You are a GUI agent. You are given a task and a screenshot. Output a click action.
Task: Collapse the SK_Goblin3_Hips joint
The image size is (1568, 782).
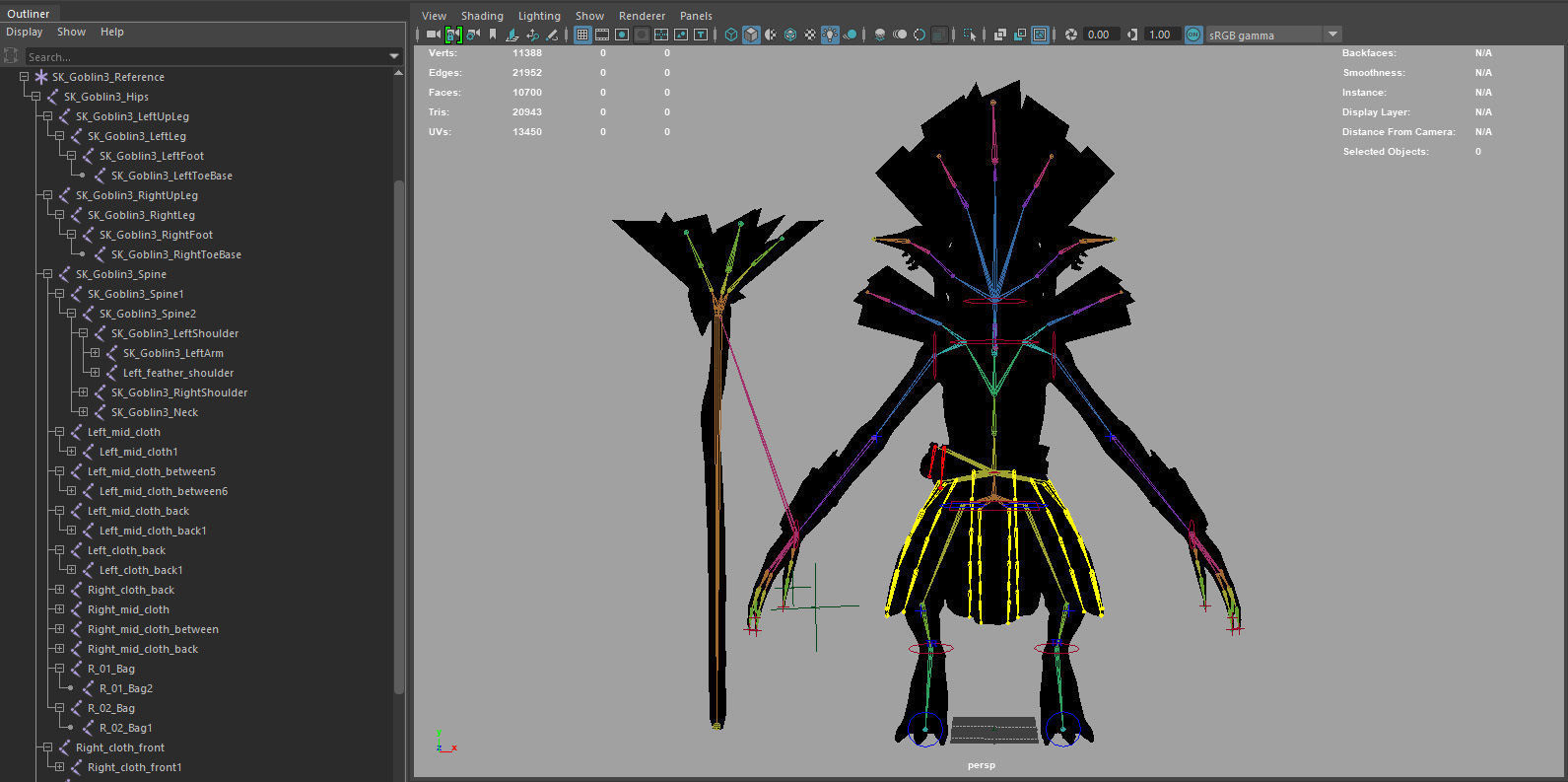click(36, 97)
